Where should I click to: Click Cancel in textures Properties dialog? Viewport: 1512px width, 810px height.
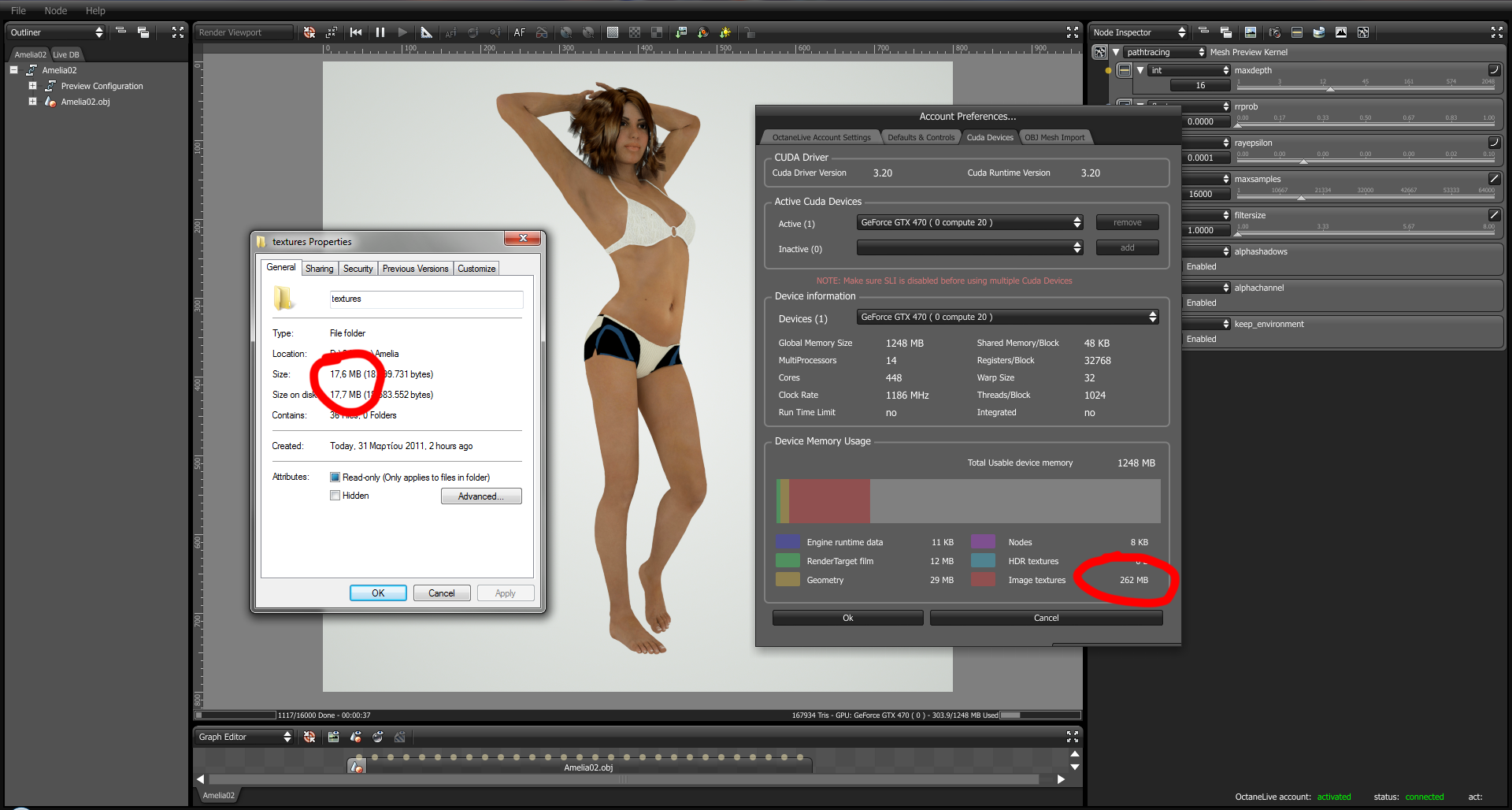[442, 593]
